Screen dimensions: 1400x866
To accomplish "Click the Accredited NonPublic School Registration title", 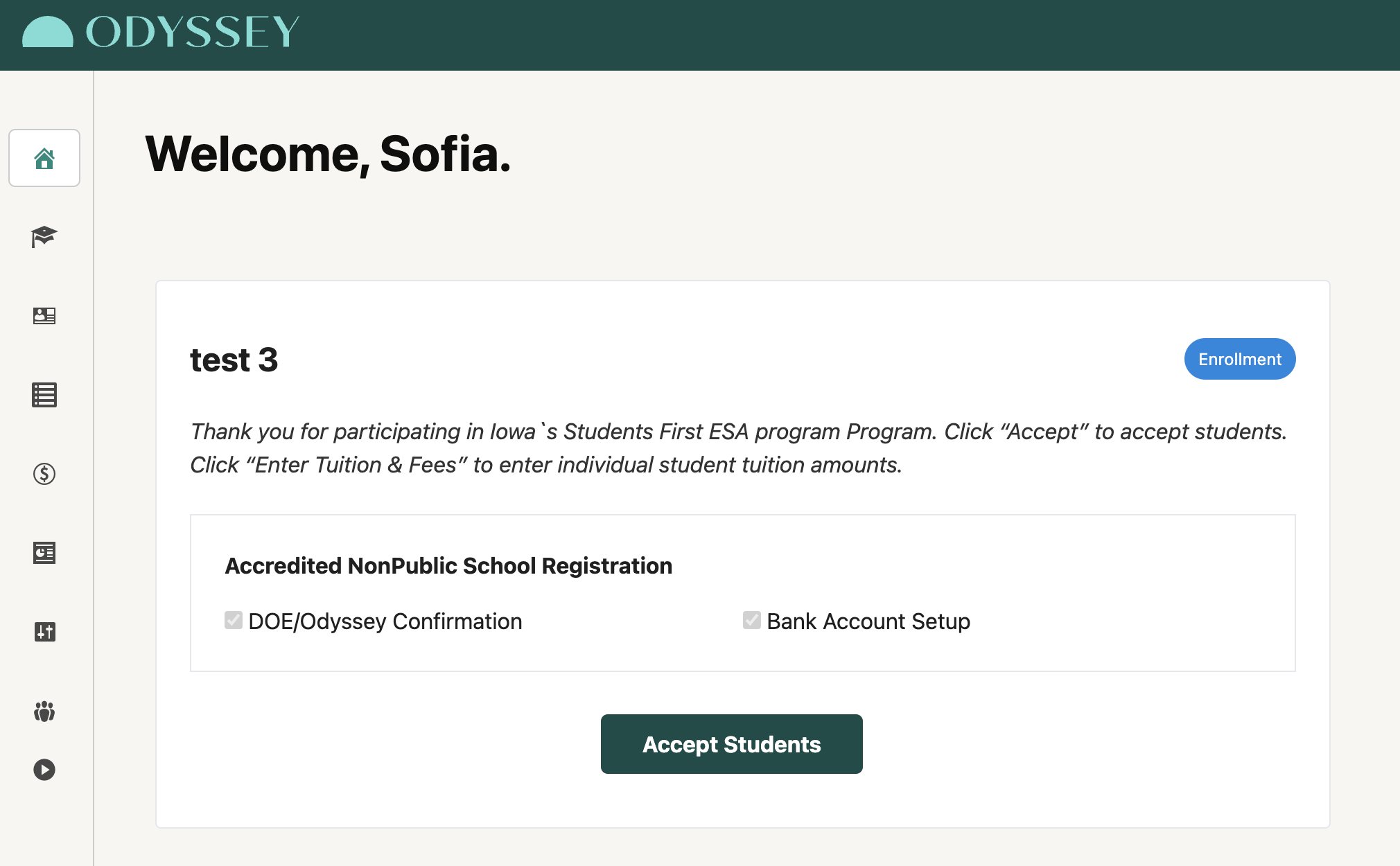I will (x=448, y=566).
